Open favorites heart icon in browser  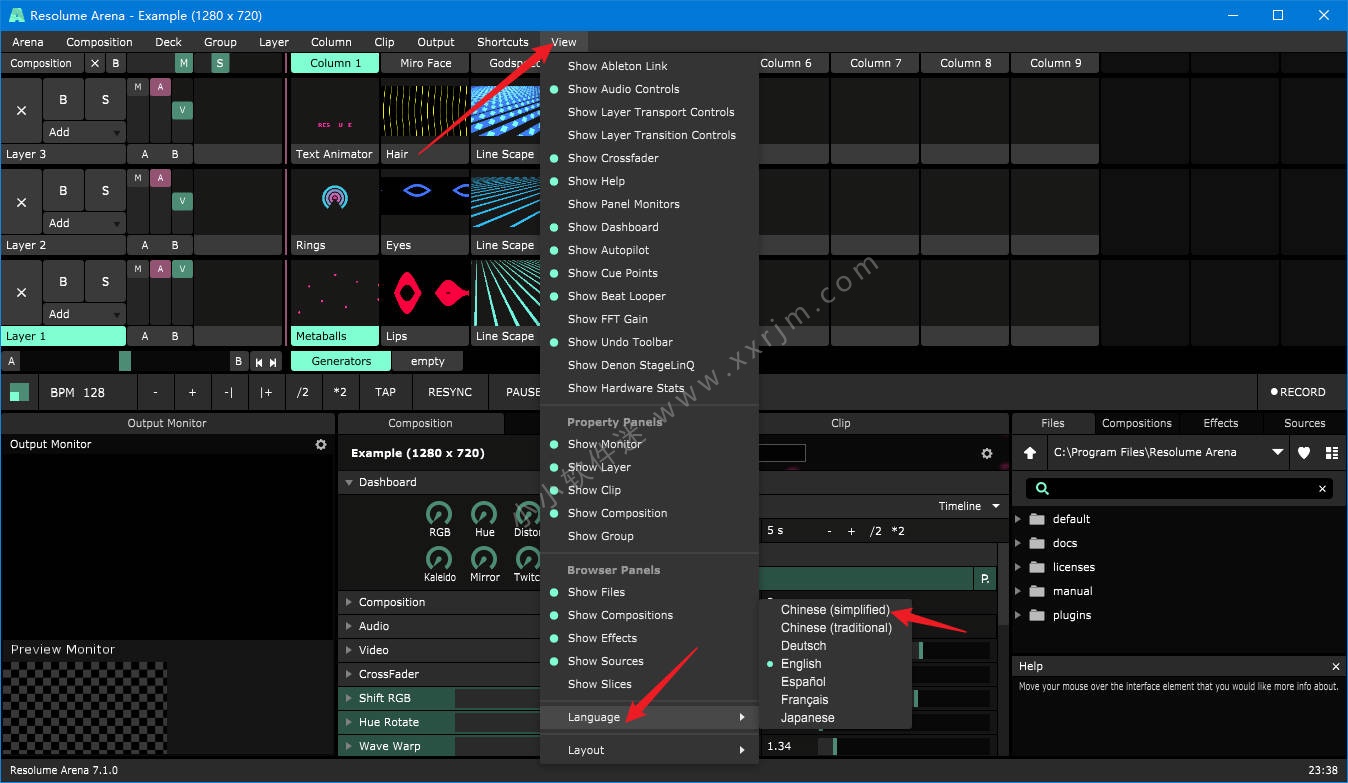click(x=1304, y=453)
